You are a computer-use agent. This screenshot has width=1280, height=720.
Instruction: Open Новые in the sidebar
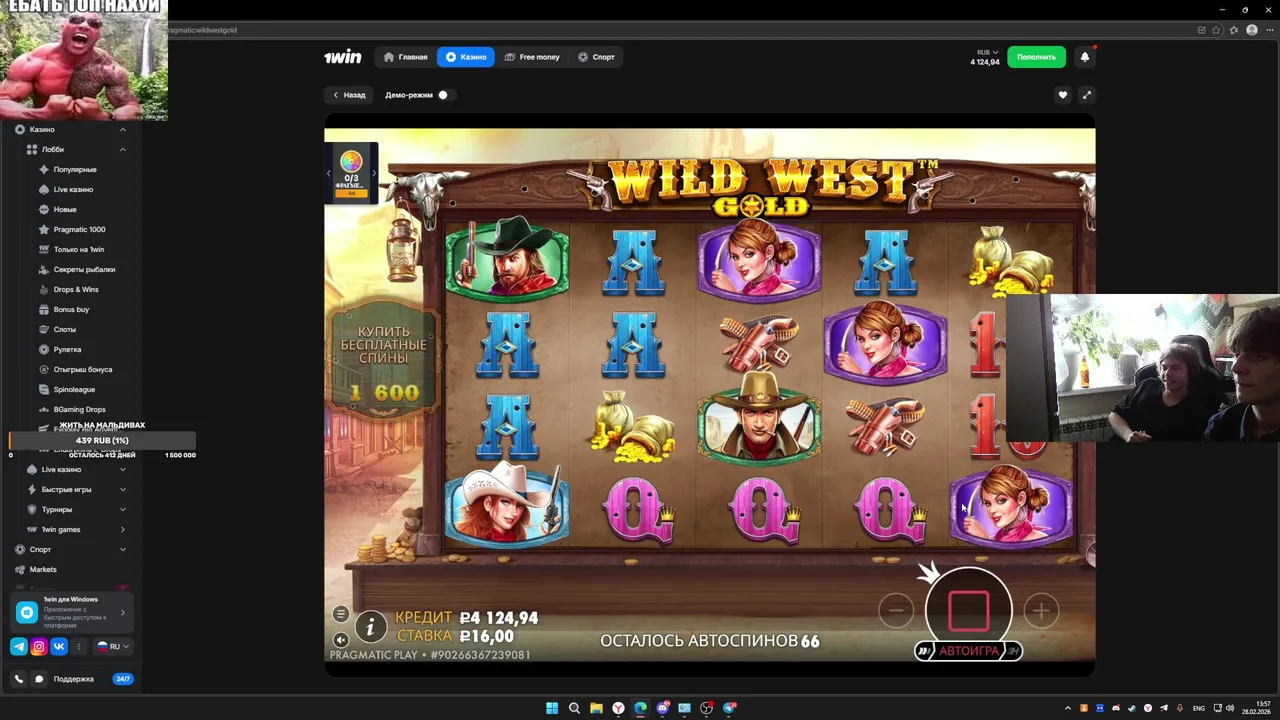point(65,209)
